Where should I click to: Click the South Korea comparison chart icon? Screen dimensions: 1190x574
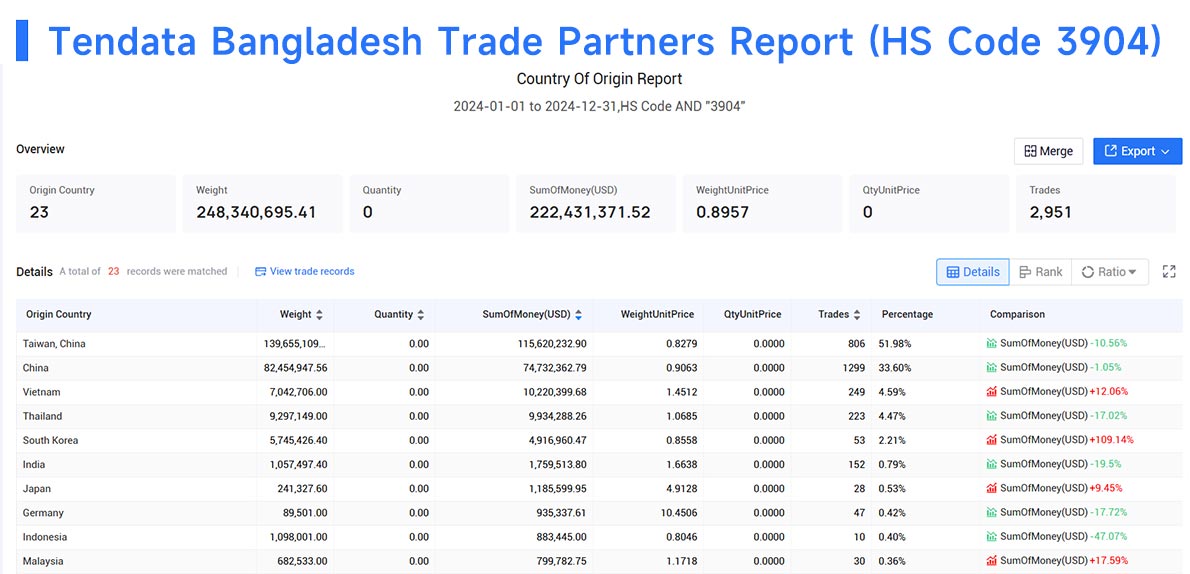pos(991,440)
